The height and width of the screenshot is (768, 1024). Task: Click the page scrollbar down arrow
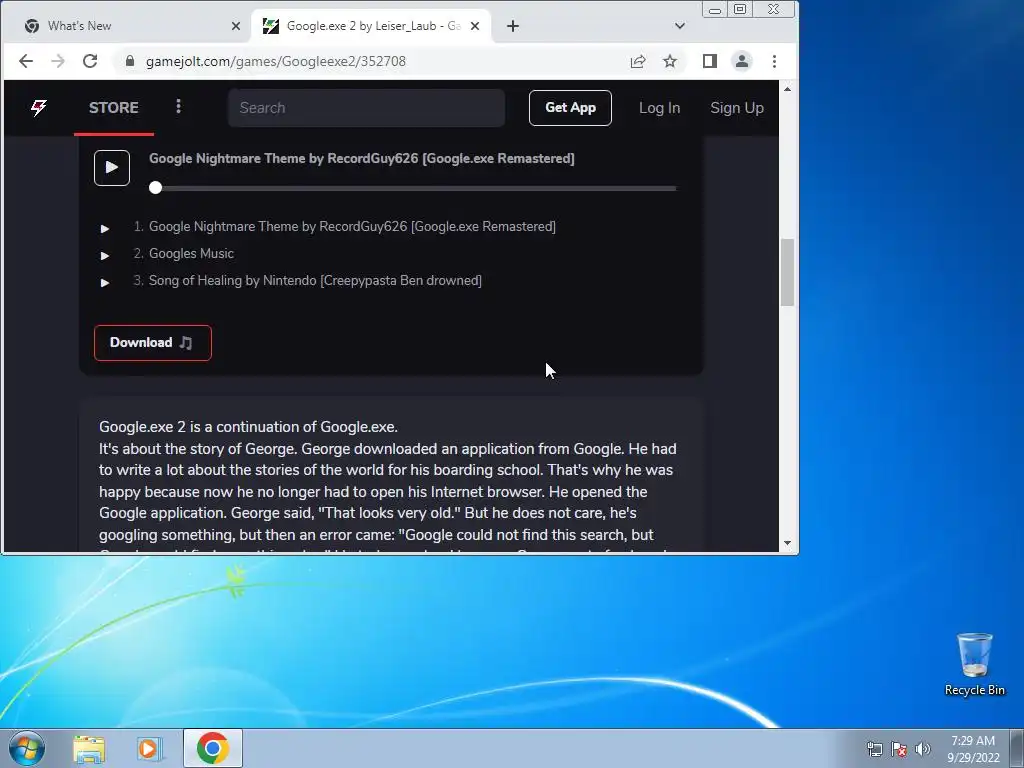tap(788, 543)
